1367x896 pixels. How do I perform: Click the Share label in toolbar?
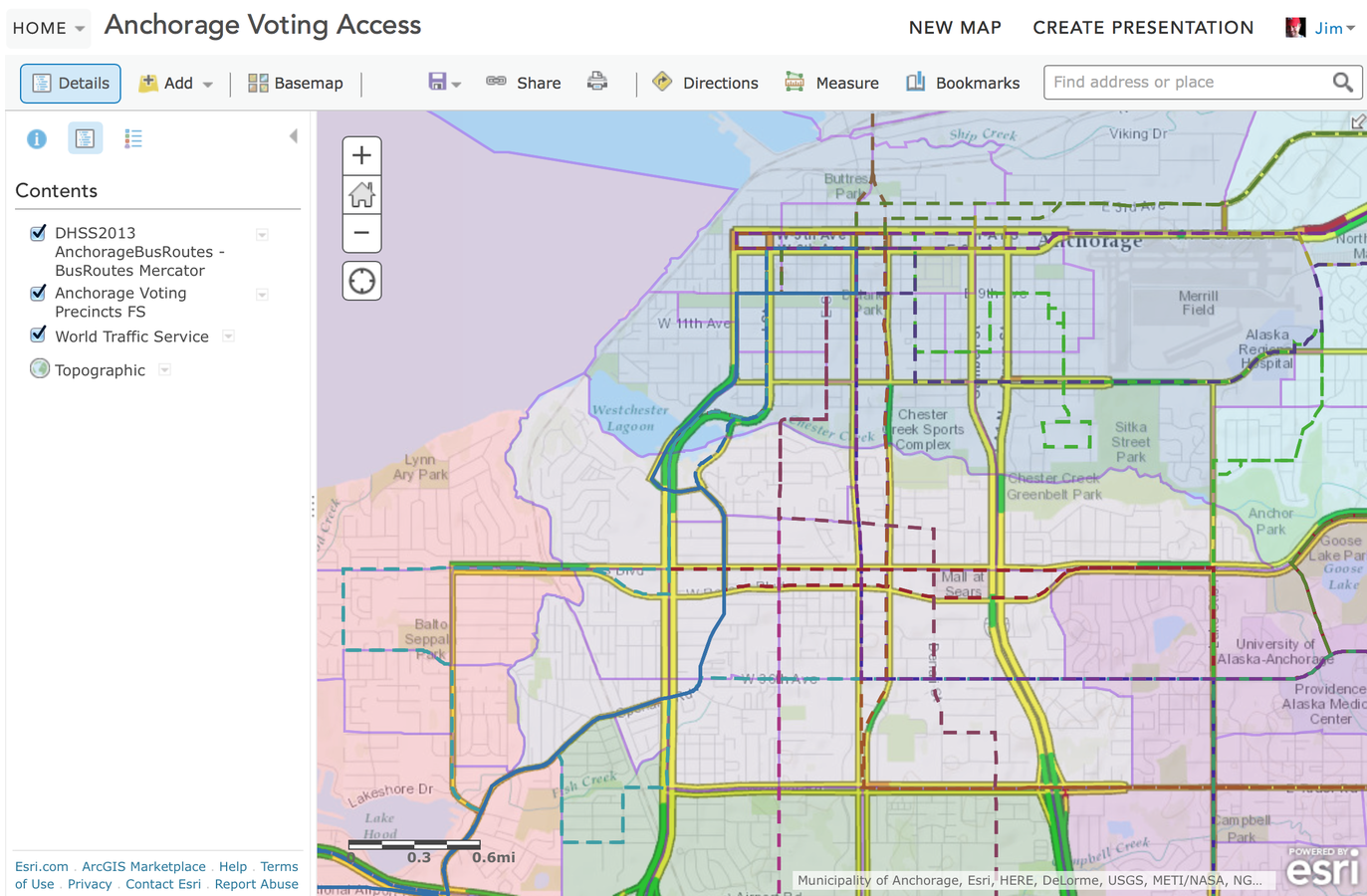tap(539, 84)
